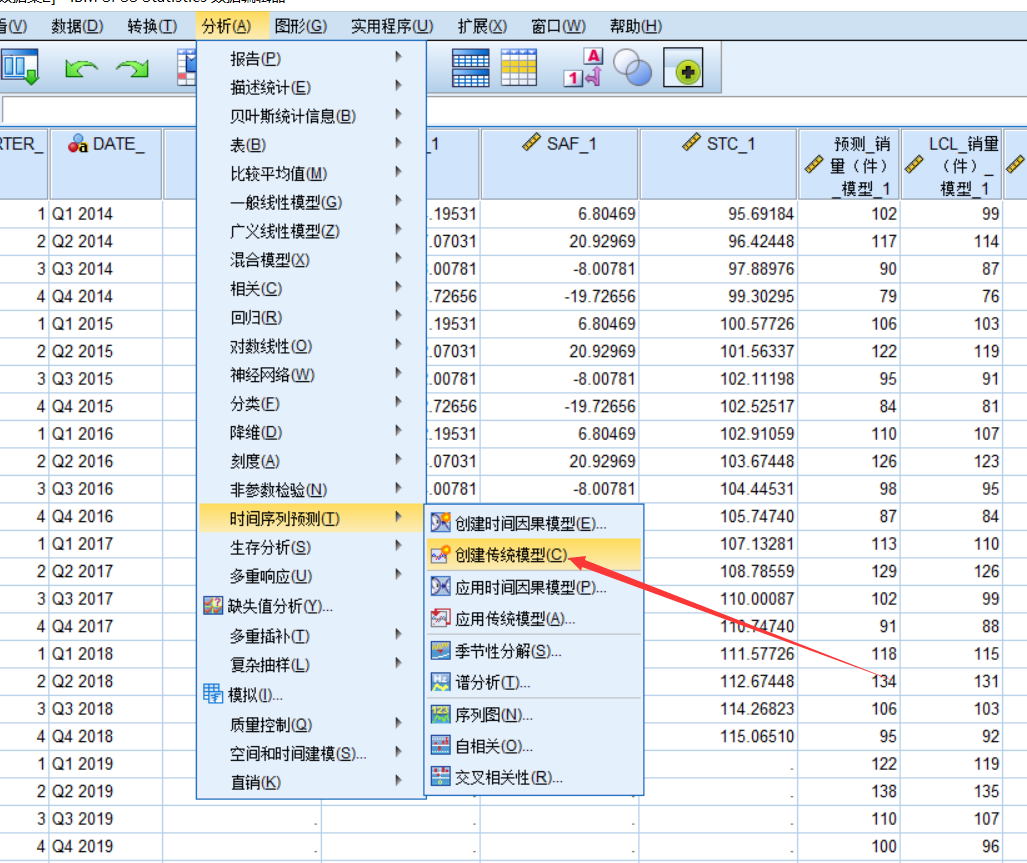
Task: Click the 预测_销量（件）_模型_1 column header
Action: point(849,164)
